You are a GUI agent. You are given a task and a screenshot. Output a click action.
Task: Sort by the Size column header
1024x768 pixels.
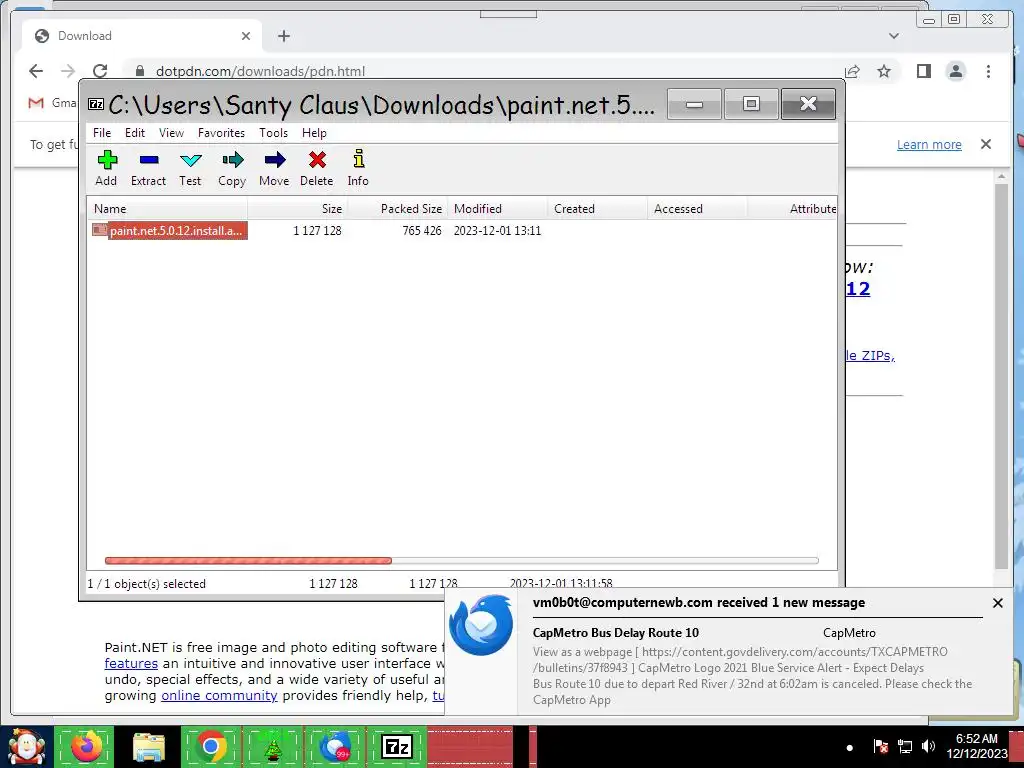coord(298,209)
